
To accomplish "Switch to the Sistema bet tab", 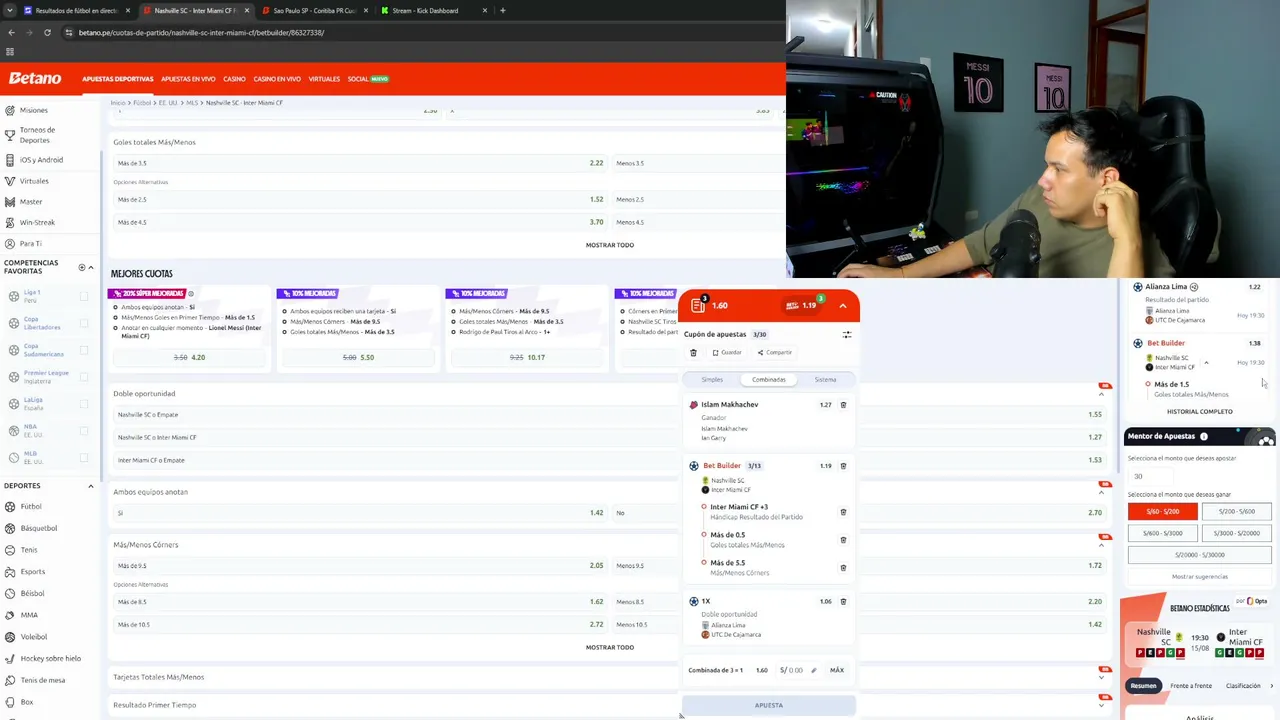I will pos(825,380).
